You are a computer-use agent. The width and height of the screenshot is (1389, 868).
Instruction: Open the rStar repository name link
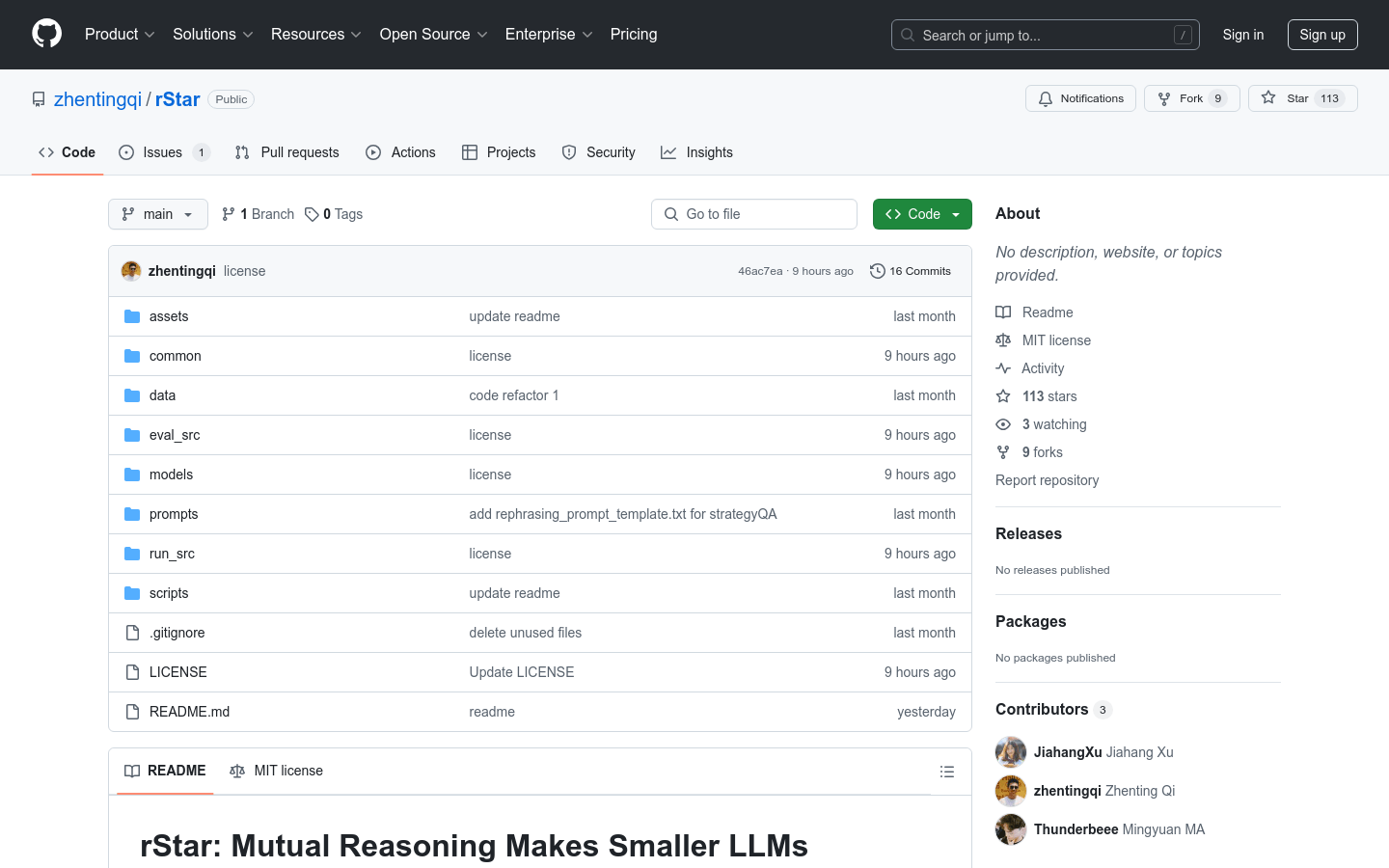[177, 99]
